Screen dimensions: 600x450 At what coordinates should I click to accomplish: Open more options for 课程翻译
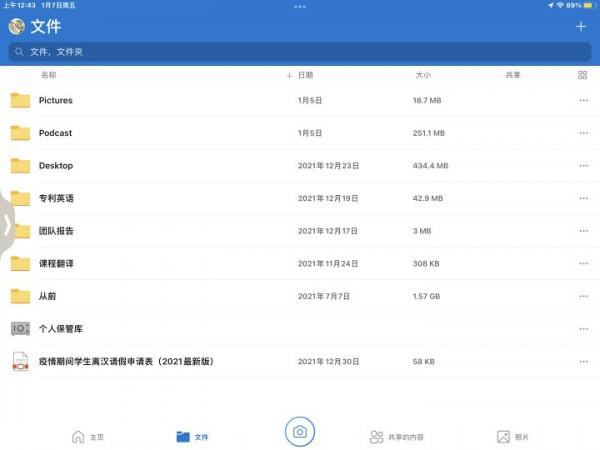[584, 264]
